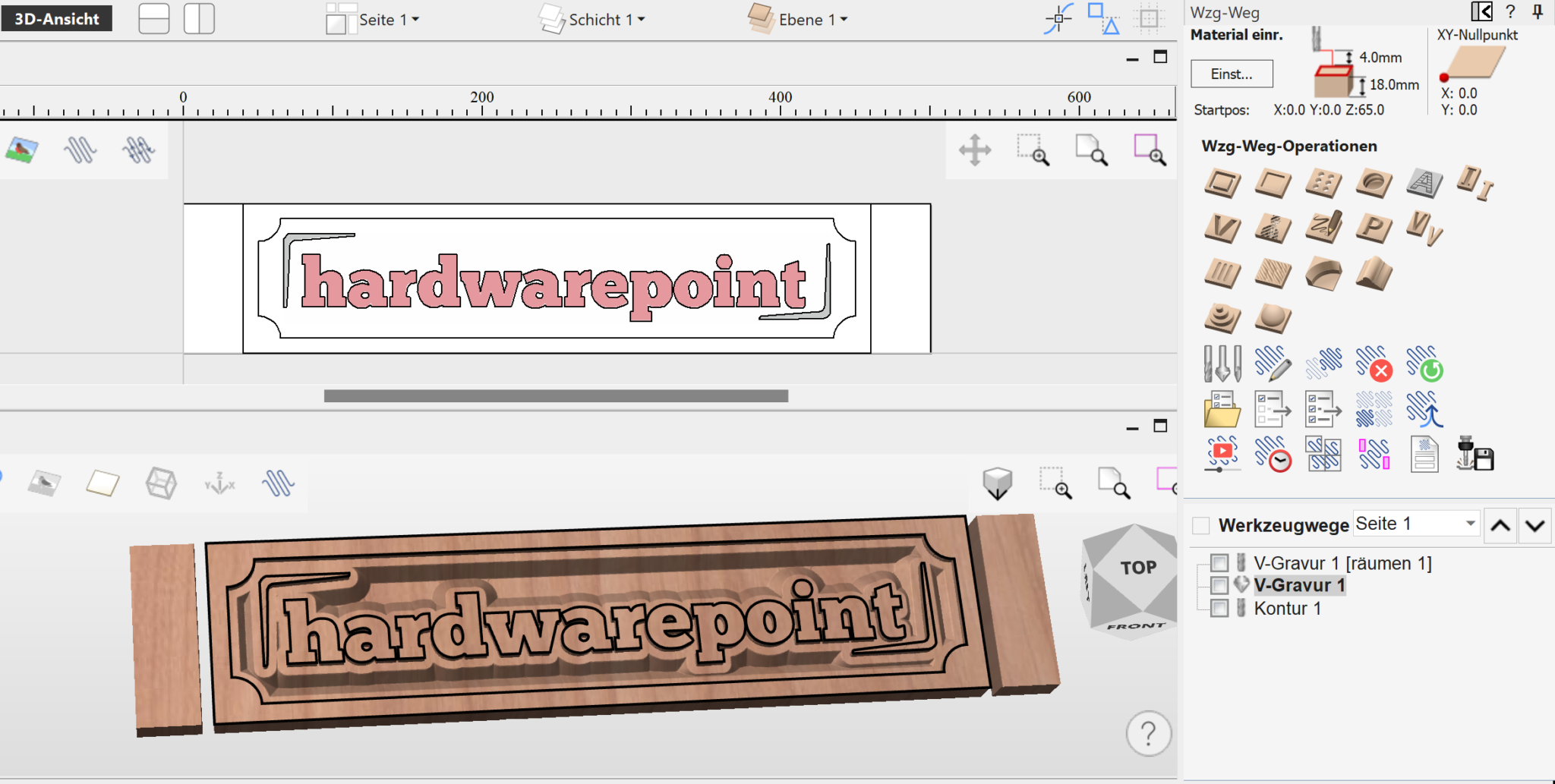Viewport: 1555px width, 784px height.
Task: Expand the Ebene 1 dropdown
Action: (x=811, y=19)
